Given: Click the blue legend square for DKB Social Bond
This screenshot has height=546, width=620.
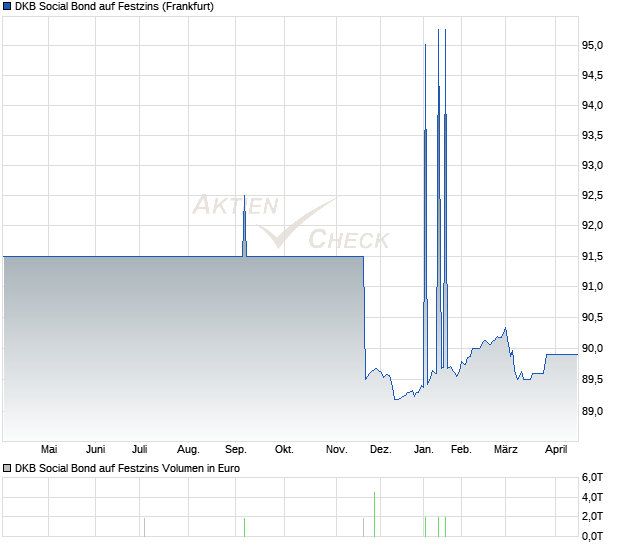Looking at the screenshot, I should (7, 6).
